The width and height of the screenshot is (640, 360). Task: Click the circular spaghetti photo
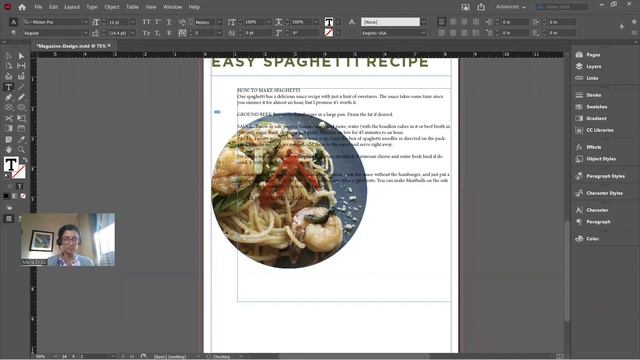tap(289, 191)
